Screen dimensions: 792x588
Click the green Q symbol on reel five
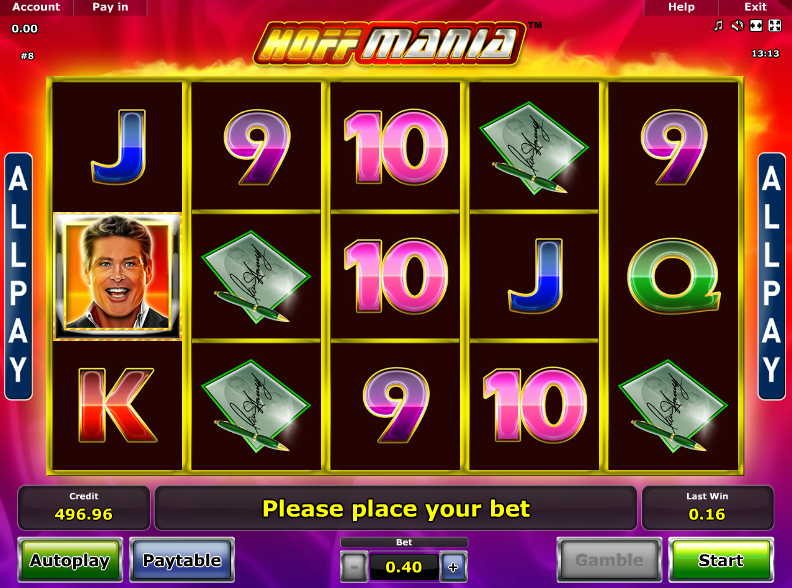click(674, 276)
